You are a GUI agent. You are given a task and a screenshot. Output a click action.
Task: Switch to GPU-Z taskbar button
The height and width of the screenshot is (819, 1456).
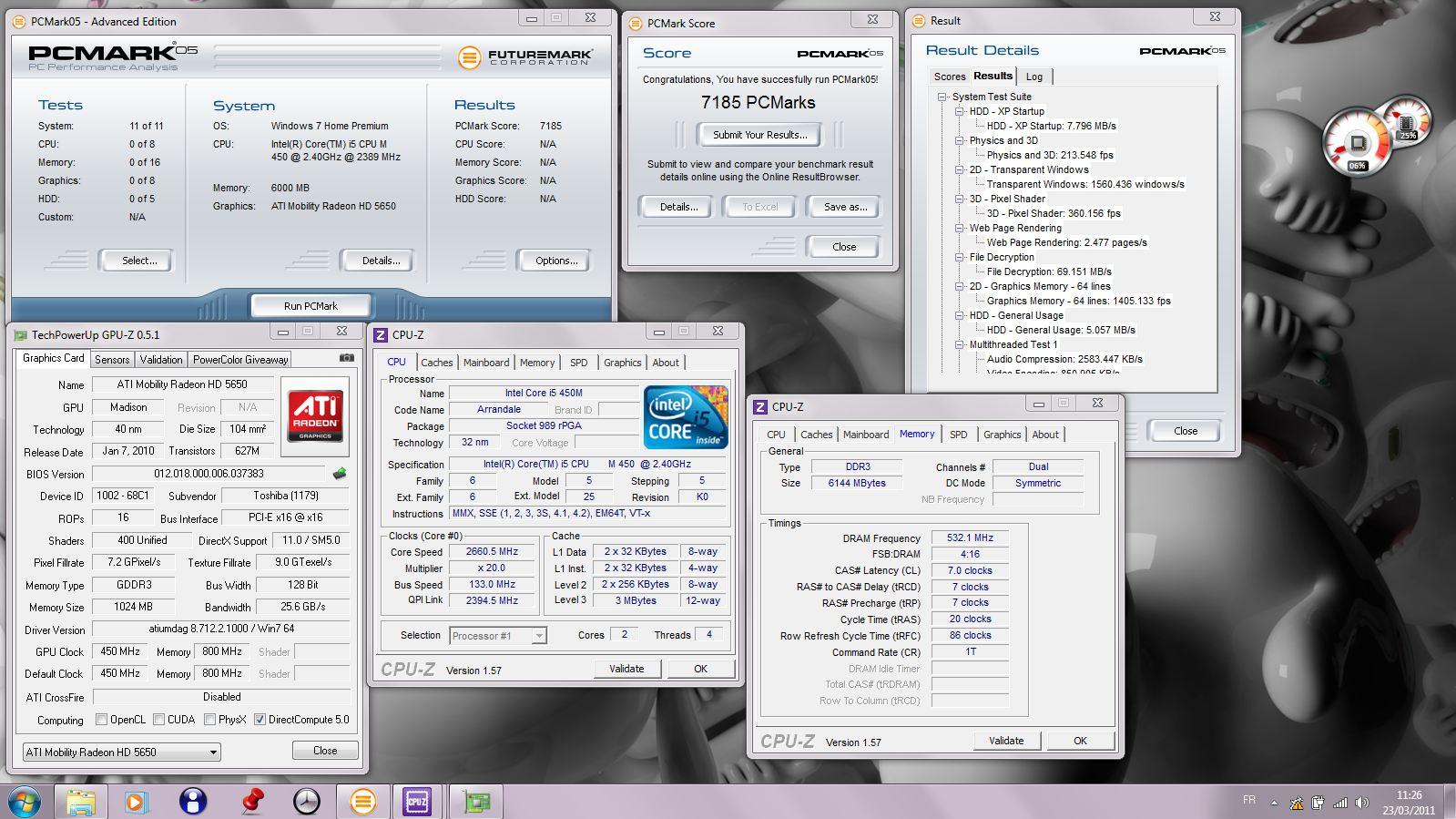point(476,802)
